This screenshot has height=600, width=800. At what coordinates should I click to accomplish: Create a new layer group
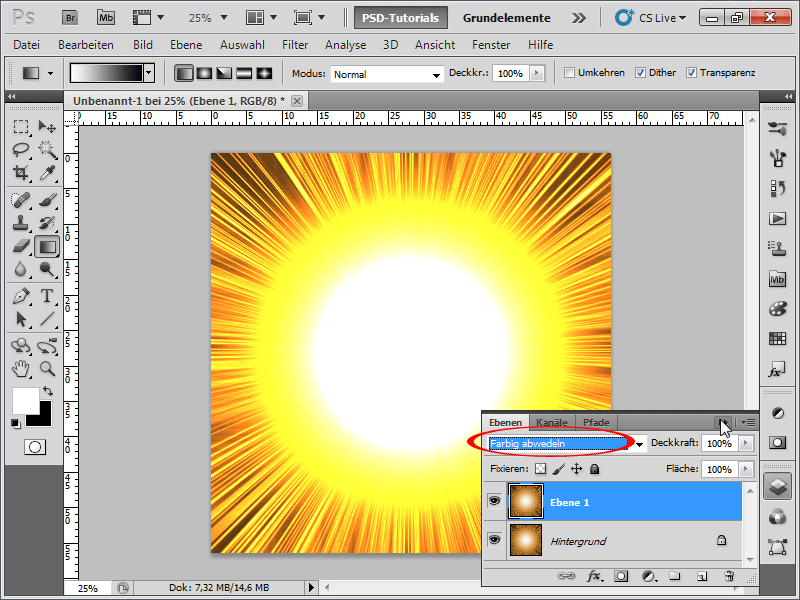coord(675,576)
